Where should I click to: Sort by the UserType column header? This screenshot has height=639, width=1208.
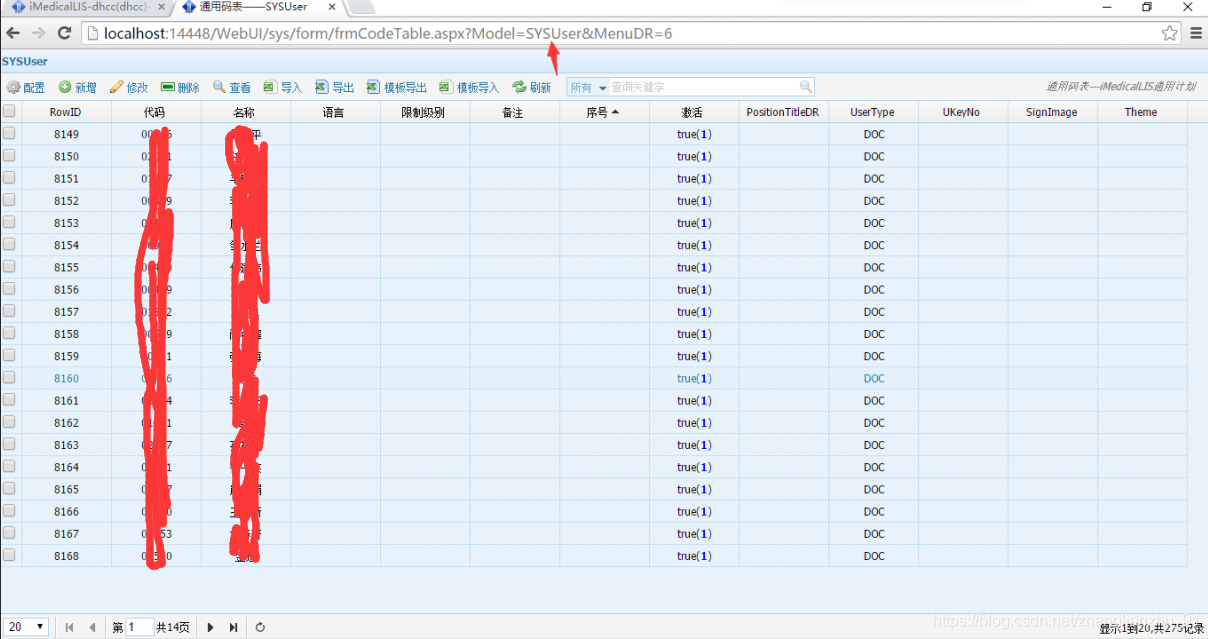873,112
